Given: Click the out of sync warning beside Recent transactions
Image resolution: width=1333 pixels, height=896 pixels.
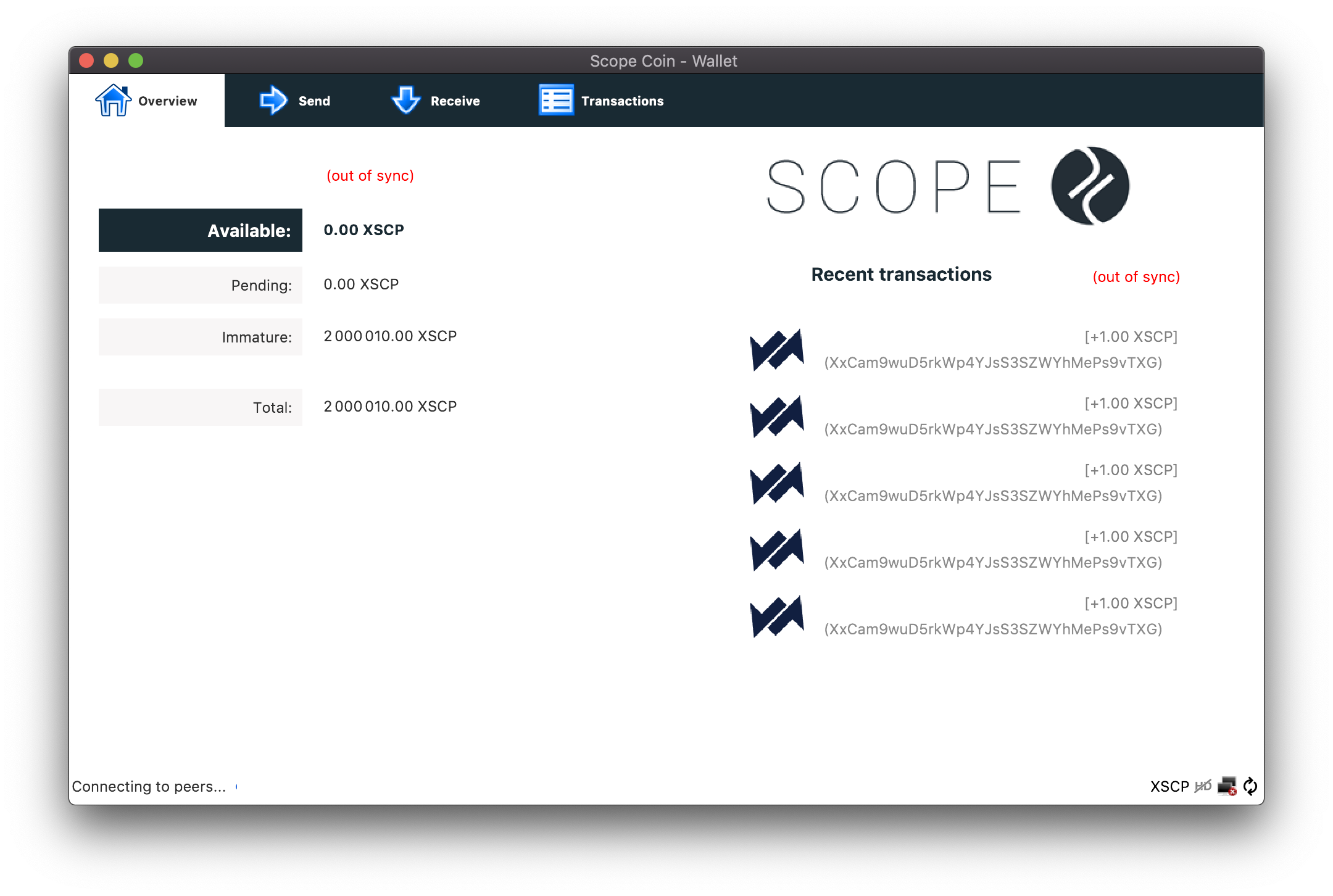Looking at the screenshot, I should coord(1136,277).
